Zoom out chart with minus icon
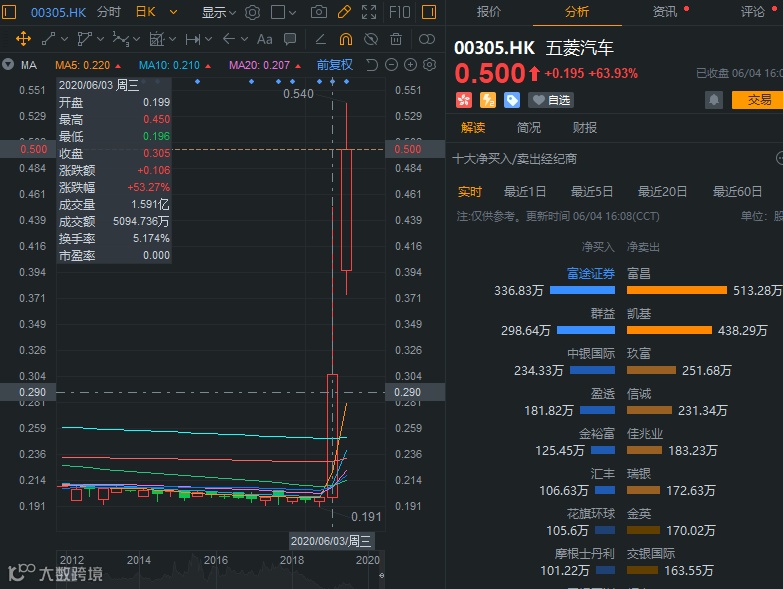Screen dimensions: 783x589 392,65
